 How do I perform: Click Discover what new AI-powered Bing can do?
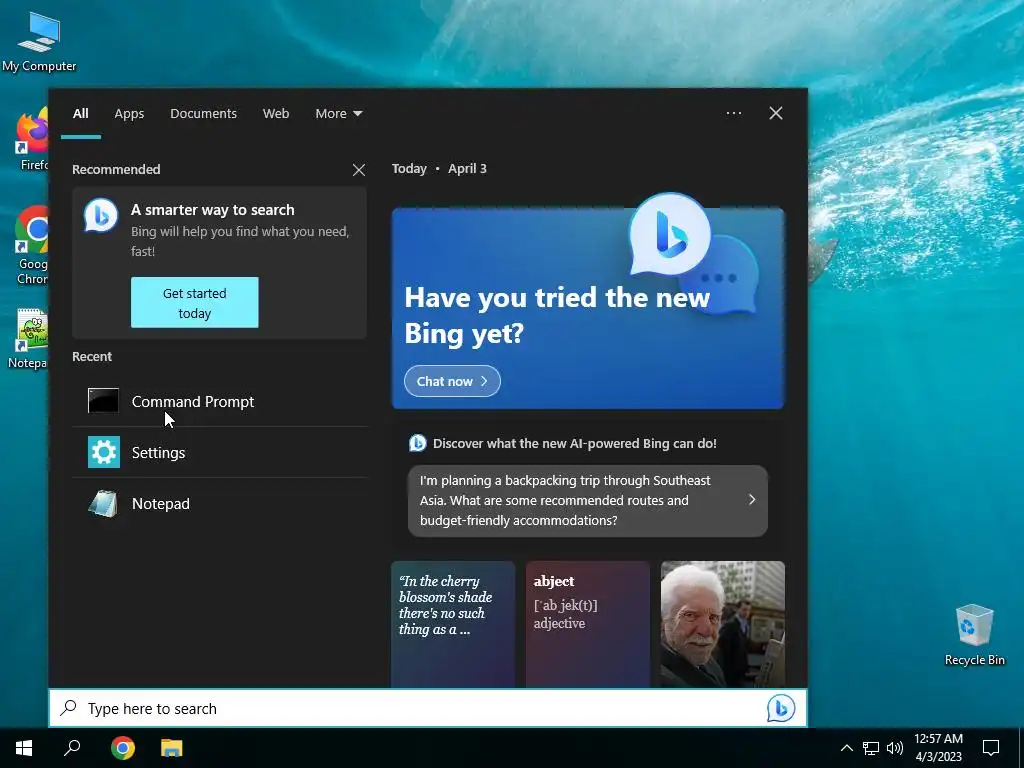[575, 443]
